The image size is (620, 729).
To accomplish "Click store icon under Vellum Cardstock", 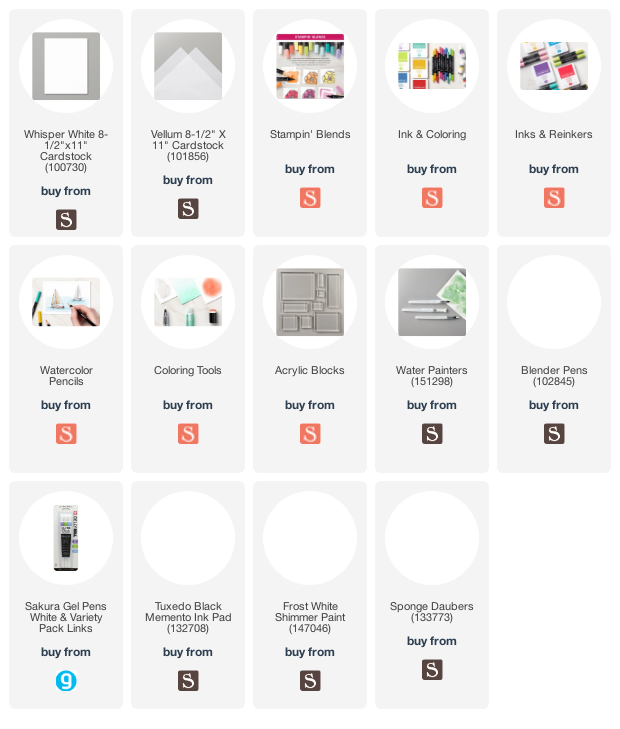I will point(188,208).
